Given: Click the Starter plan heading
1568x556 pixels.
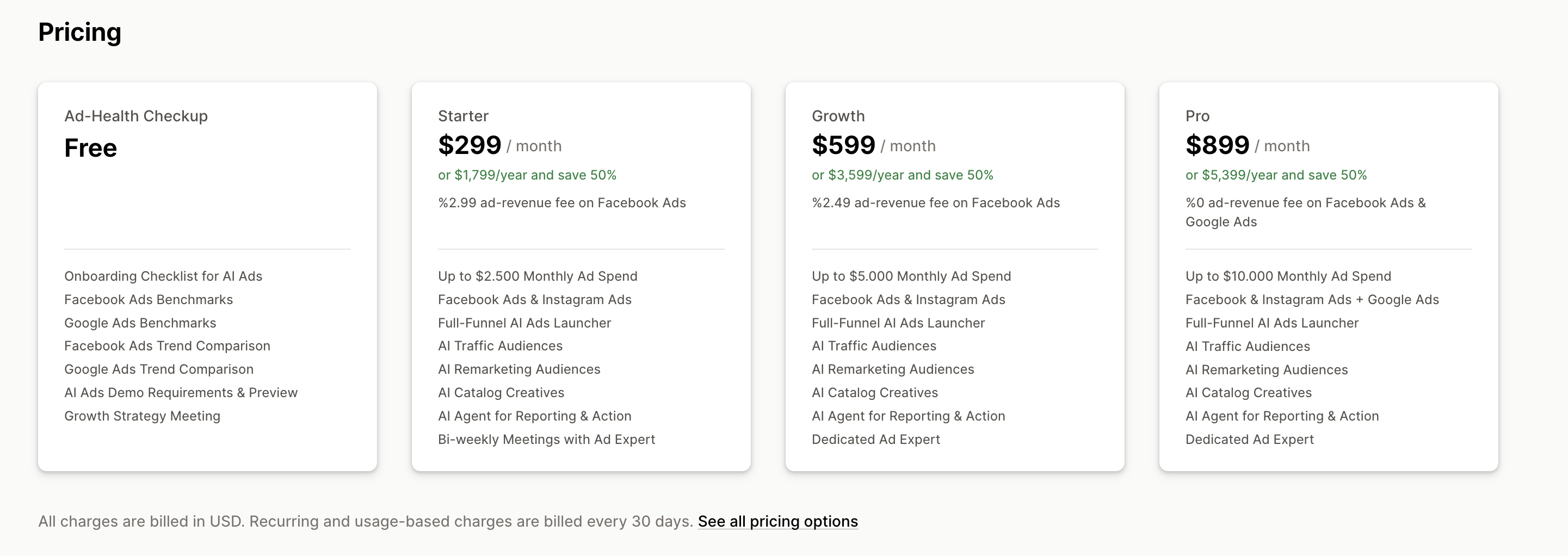Looking at the screenshot, I should click(x=462, y=116).
